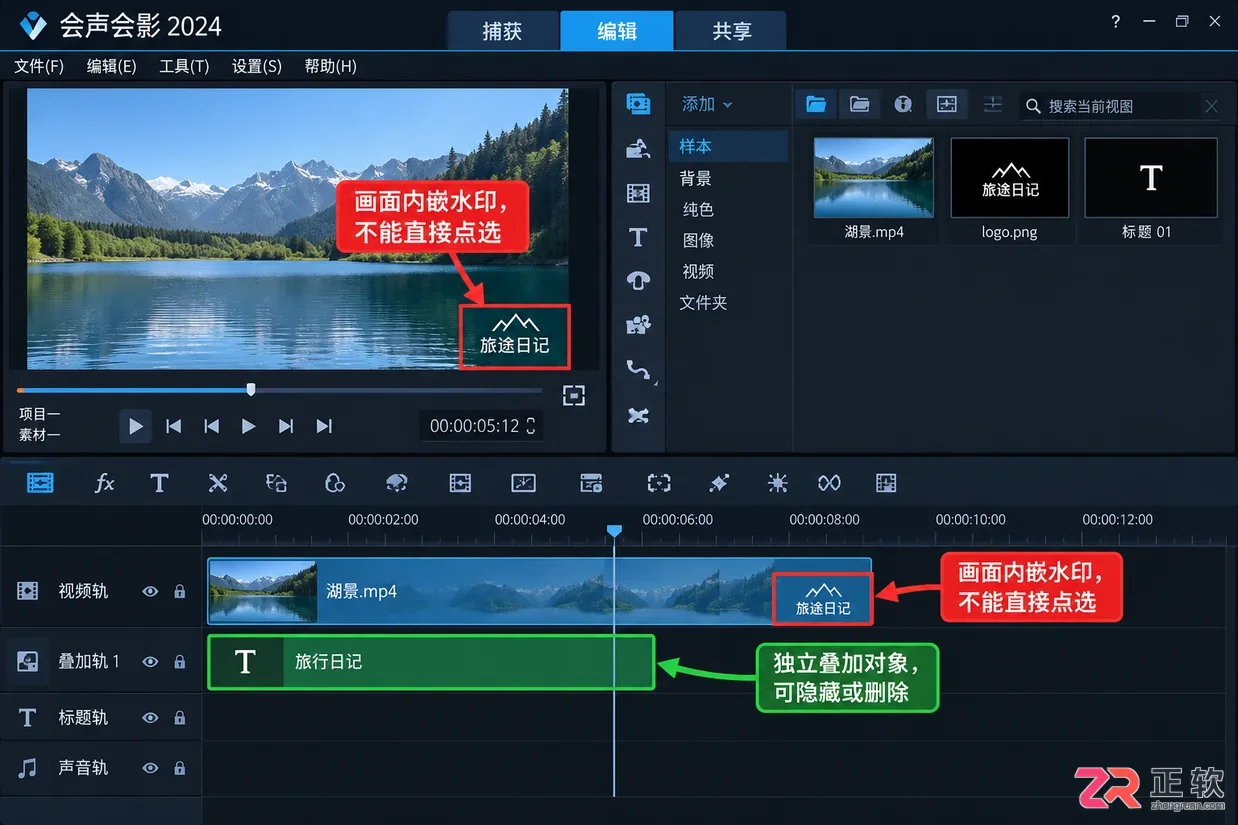
Task: Click the music note sound track icon
Action: pyautogui.click(x=28, y=767)
